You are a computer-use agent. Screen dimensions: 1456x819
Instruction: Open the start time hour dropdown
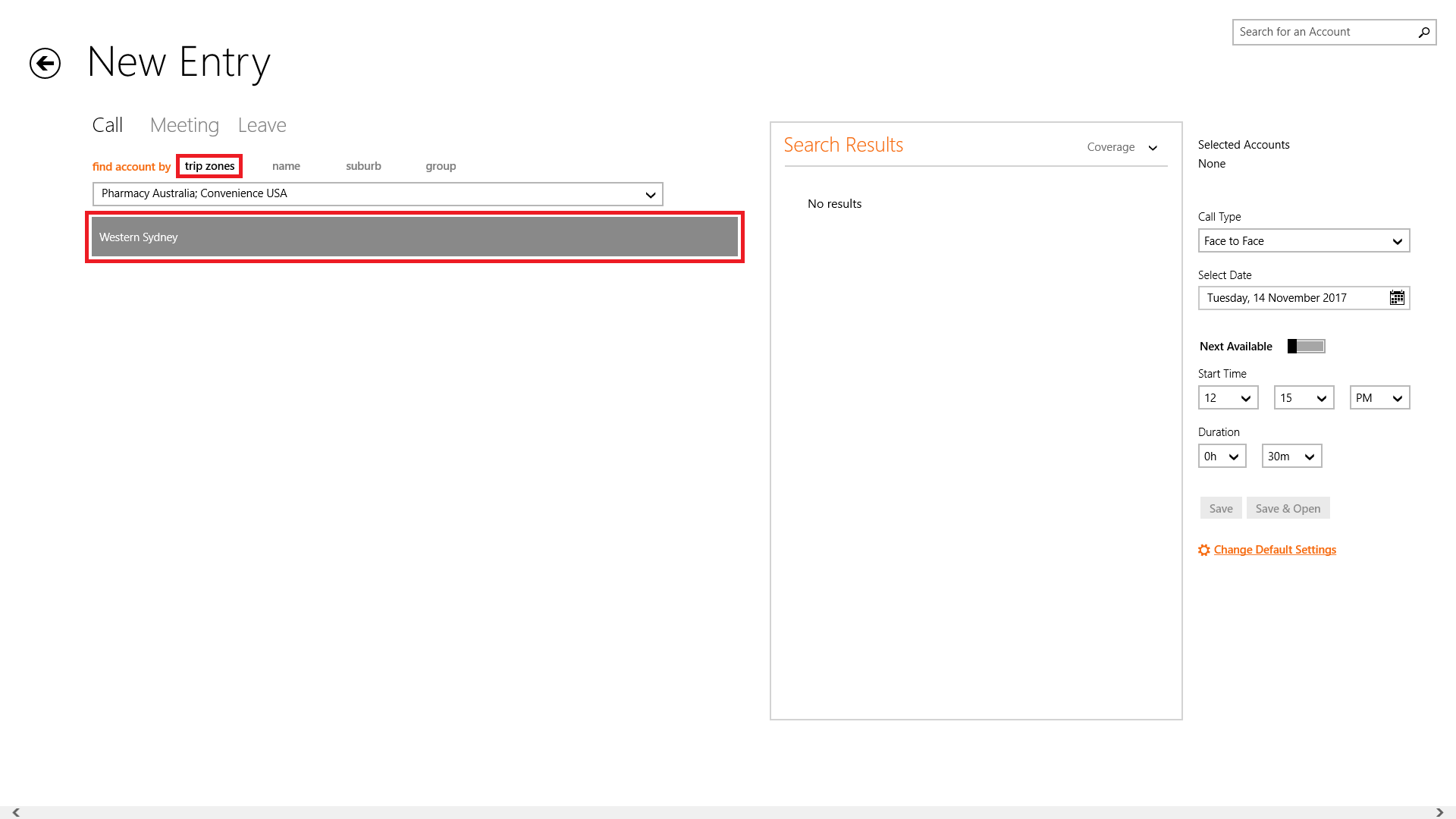pyautogui.click(x=1227, y=398)
